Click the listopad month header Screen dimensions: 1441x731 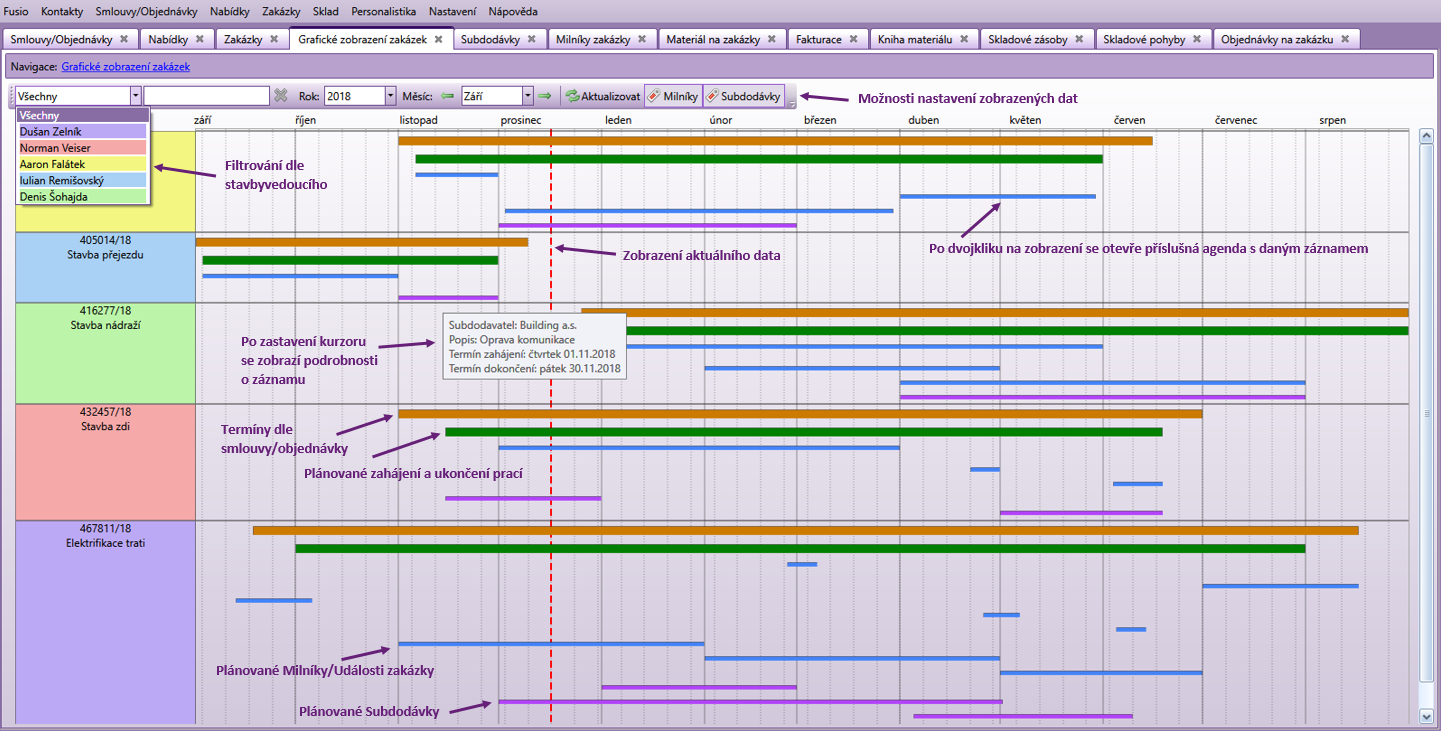[418, 120]
